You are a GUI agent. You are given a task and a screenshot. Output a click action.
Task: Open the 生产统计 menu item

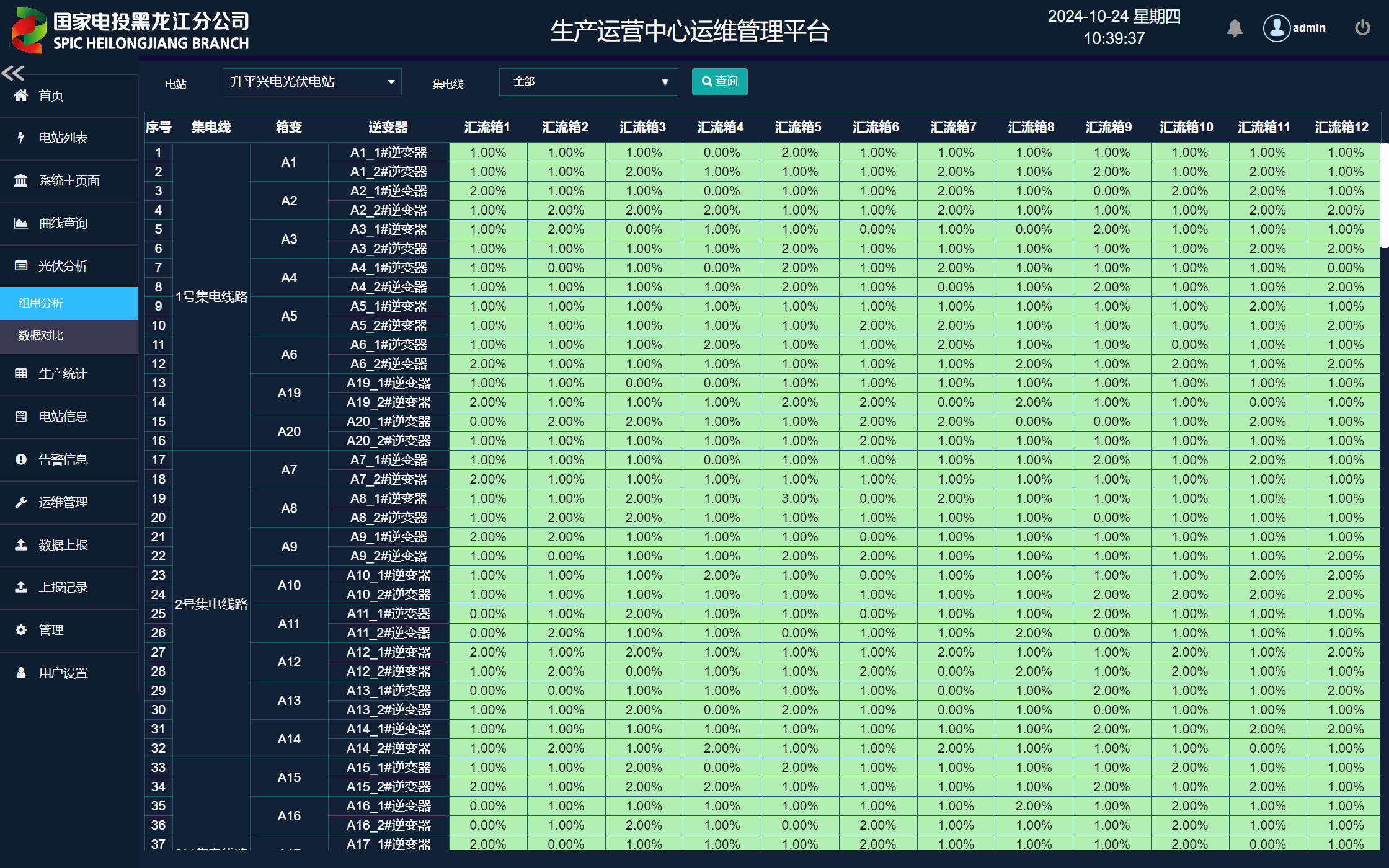(63, 374)
